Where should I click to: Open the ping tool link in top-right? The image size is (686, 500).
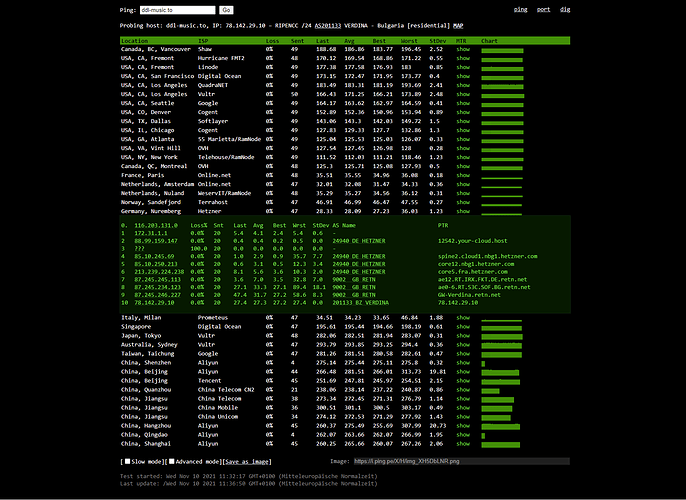point(520,8)
